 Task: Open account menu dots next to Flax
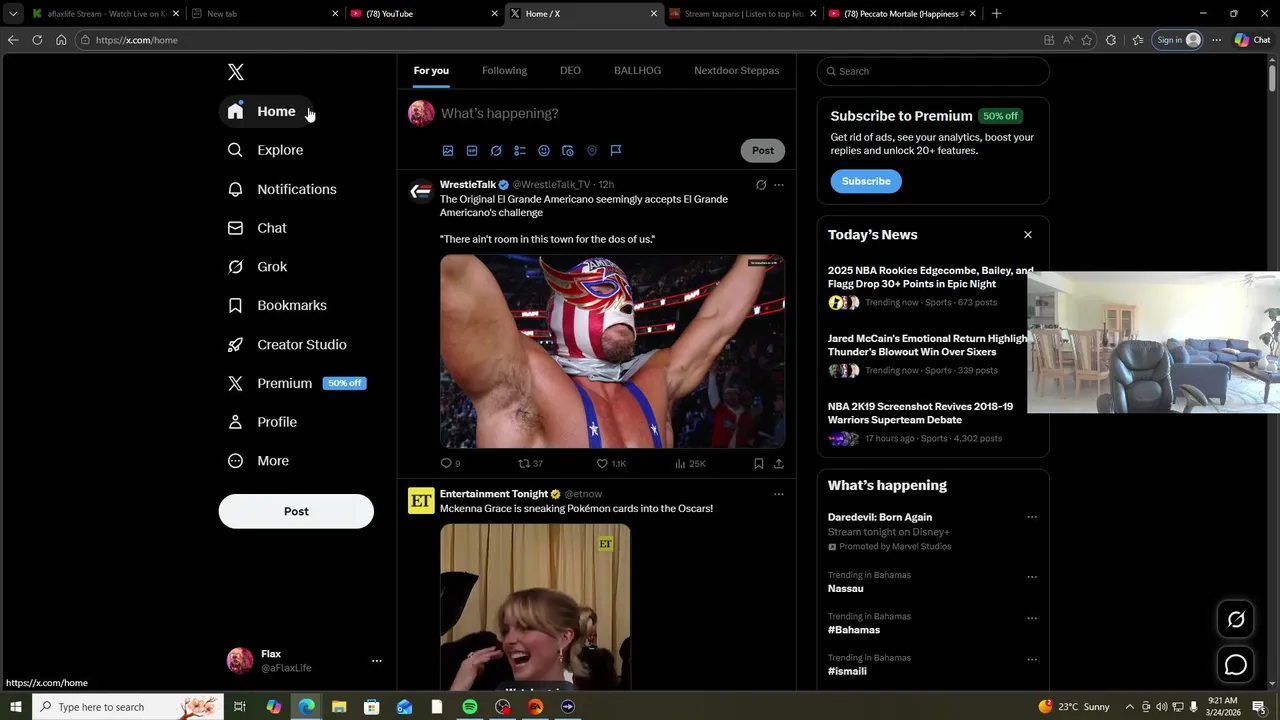coord(377,661)
